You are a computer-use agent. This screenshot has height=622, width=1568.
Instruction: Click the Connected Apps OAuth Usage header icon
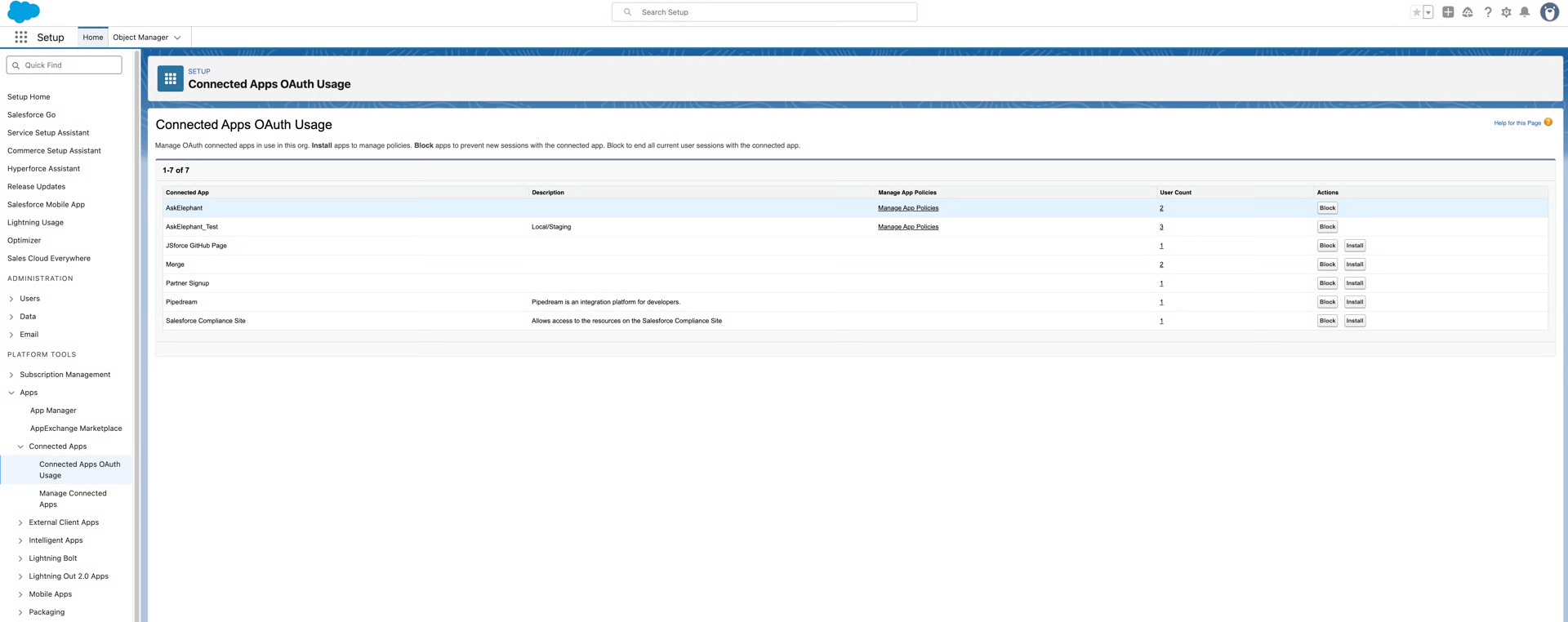click(x=170, y=78)
